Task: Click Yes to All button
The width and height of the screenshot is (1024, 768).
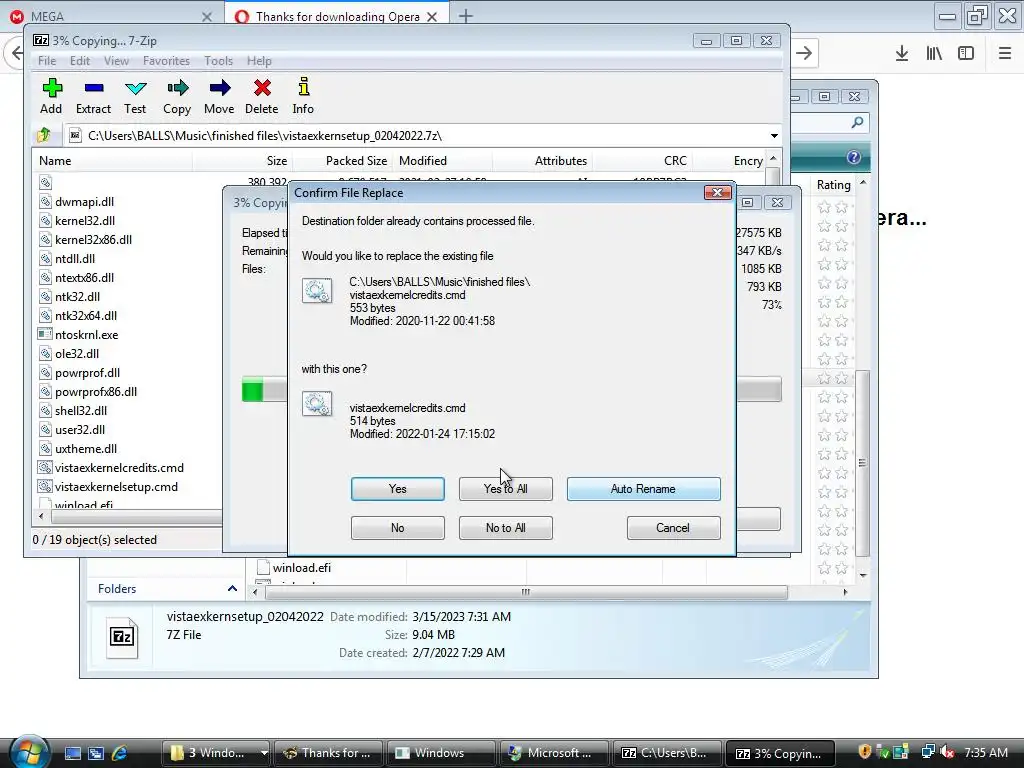Action: (x=505, y=488)
